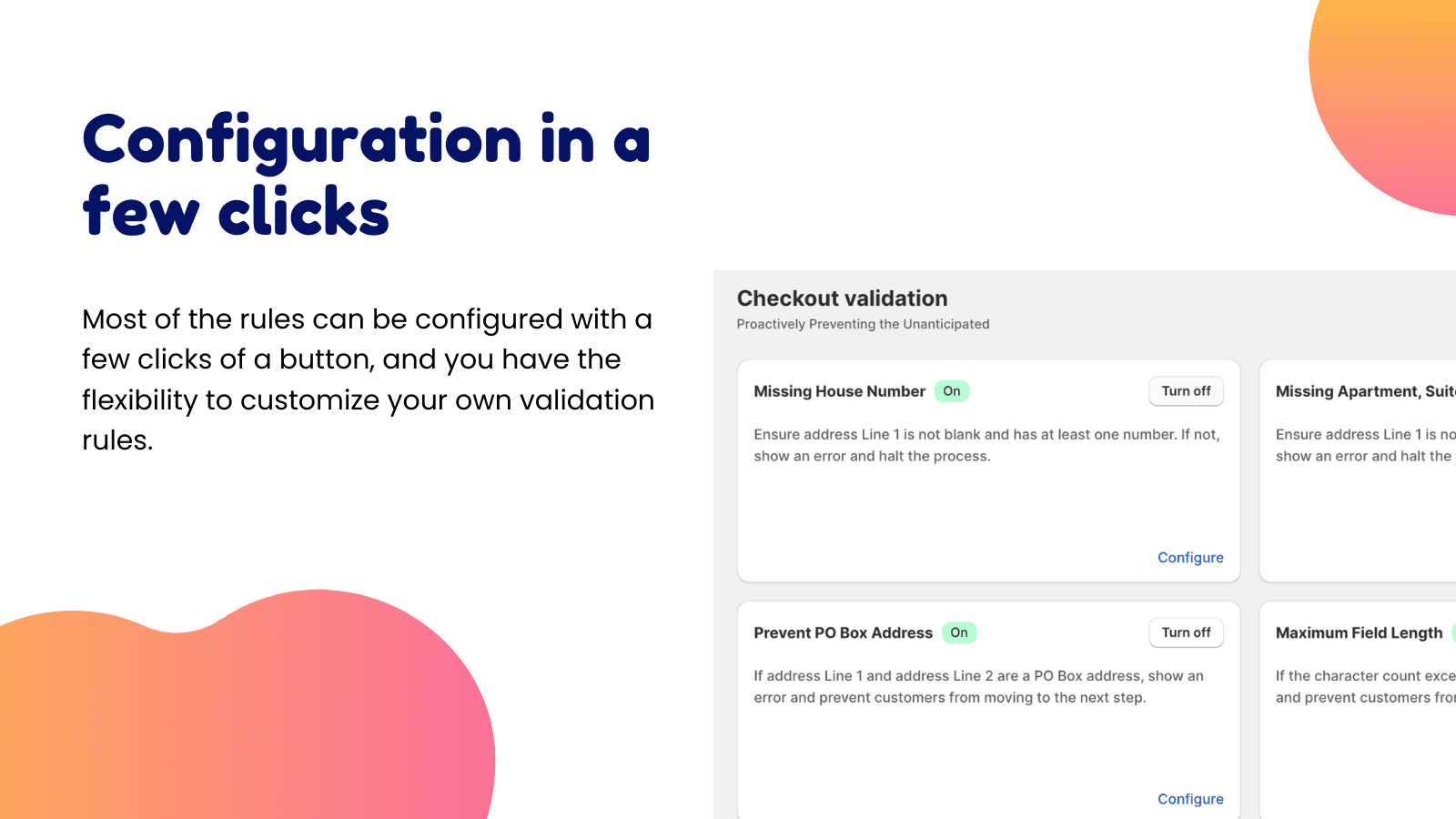The width and height of the screenshot is (1456, 819).
Task: Select the Prevent PO Box Address card title
Action: click(843, 632)
